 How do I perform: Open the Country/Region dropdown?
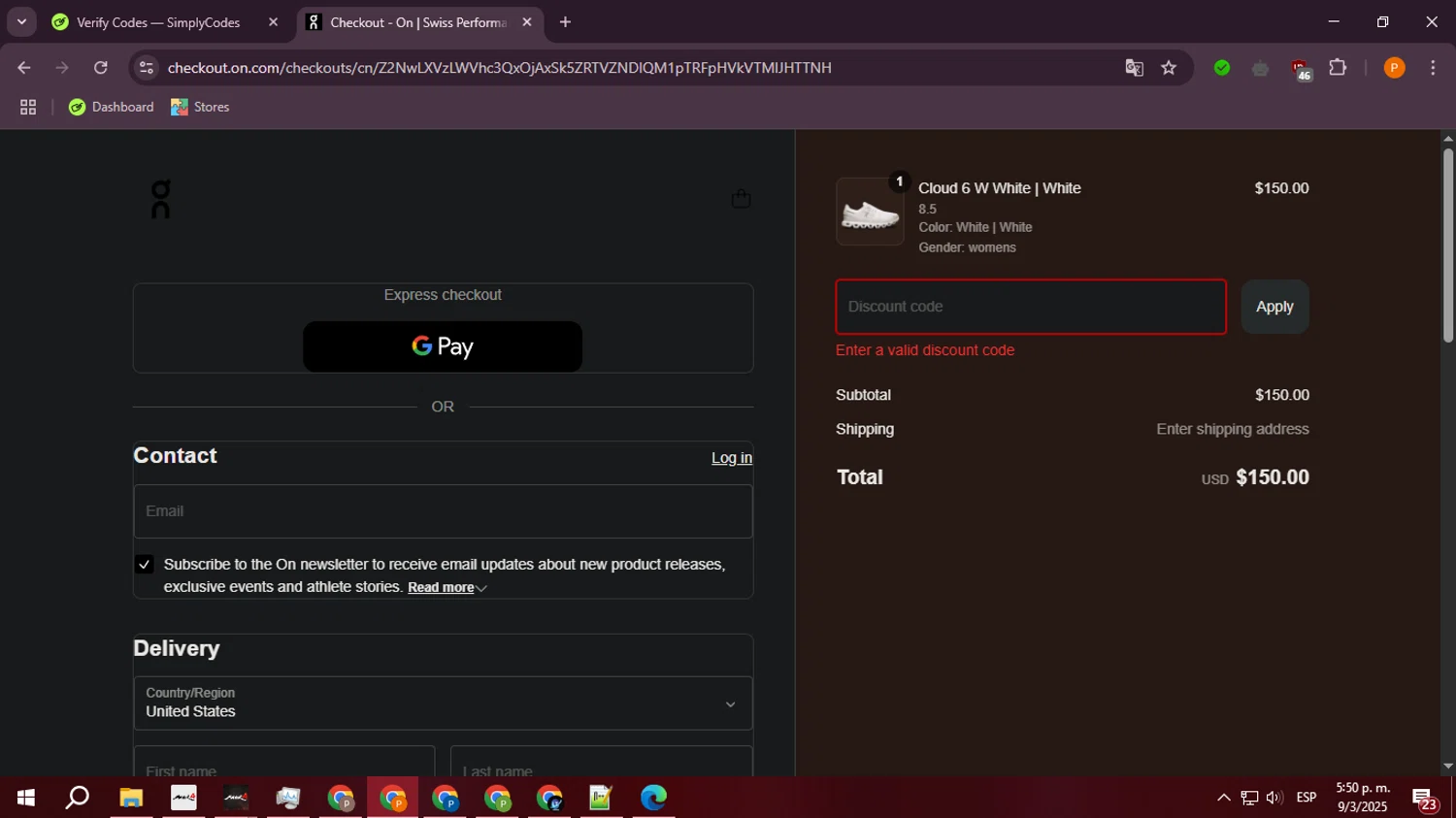pos(443,703)
